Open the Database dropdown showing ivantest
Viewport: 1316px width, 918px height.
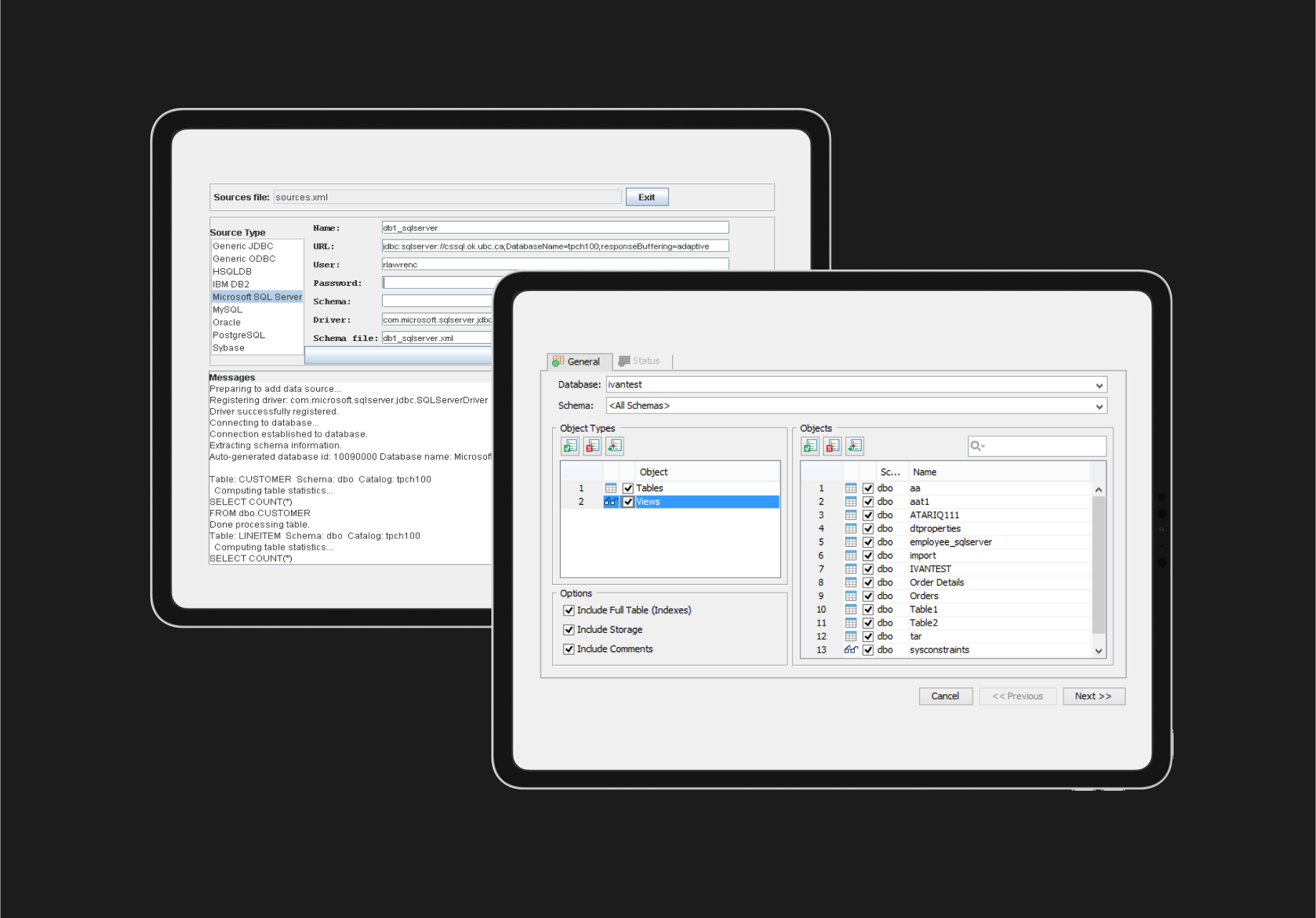[x=1099, y=385]
